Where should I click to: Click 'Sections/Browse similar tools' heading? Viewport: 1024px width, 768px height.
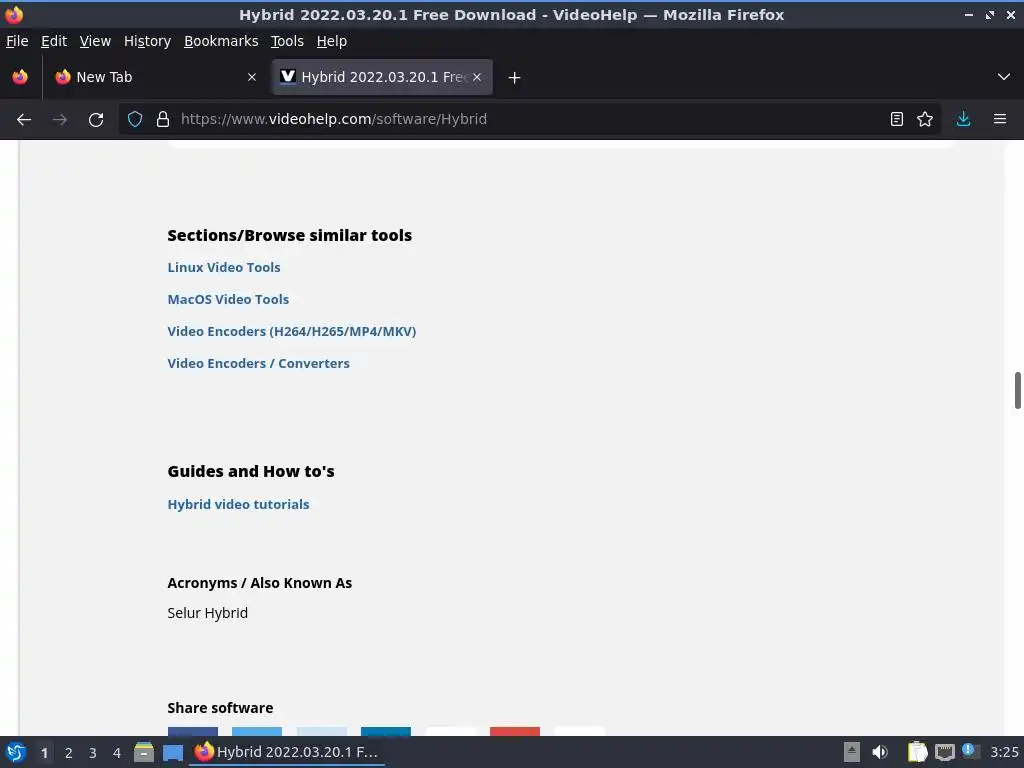(290, 235)
